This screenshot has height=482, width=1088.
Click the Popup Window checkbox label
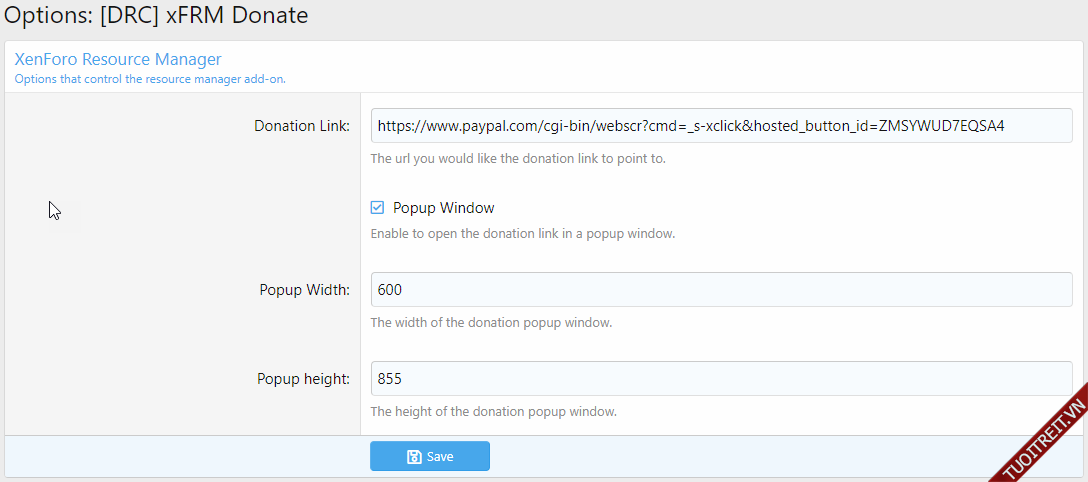pos(443,208)
